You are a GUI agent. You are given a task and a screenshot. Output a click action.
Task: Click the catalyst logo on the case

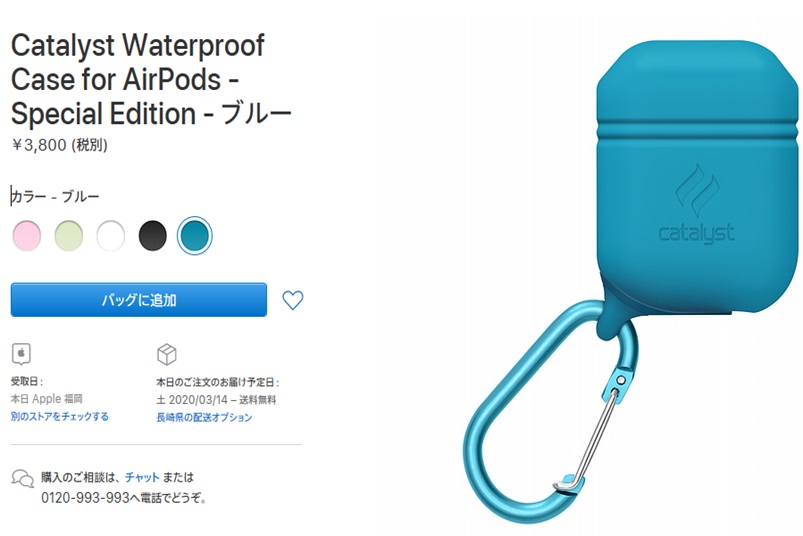click(x=696, y=205)
